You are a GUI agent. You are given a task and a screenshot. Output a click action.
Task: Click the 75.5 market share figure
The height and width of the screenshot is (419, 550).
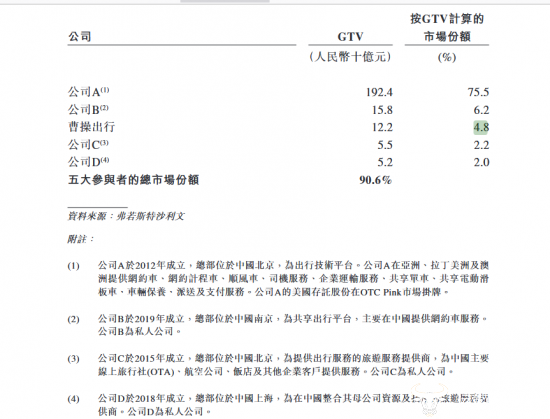478,92
